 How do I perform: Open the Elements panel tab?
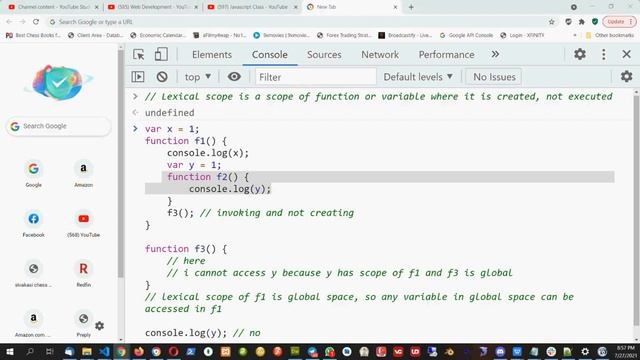click(212, 55)
